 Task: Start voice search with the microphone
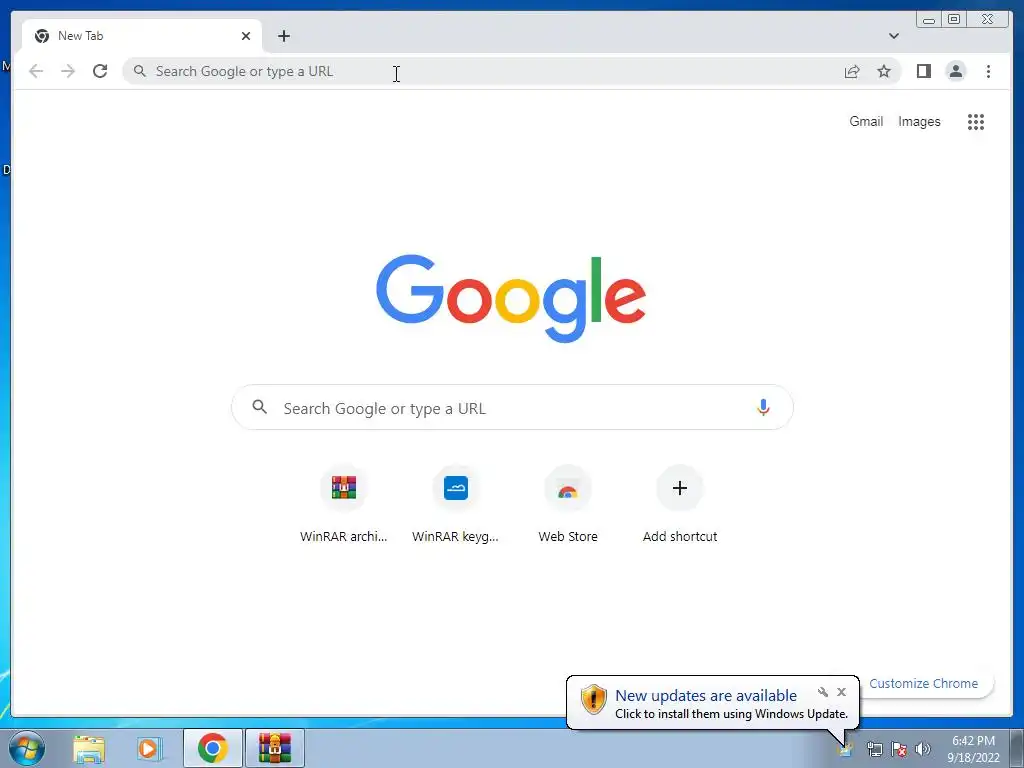tap(763, 408)
